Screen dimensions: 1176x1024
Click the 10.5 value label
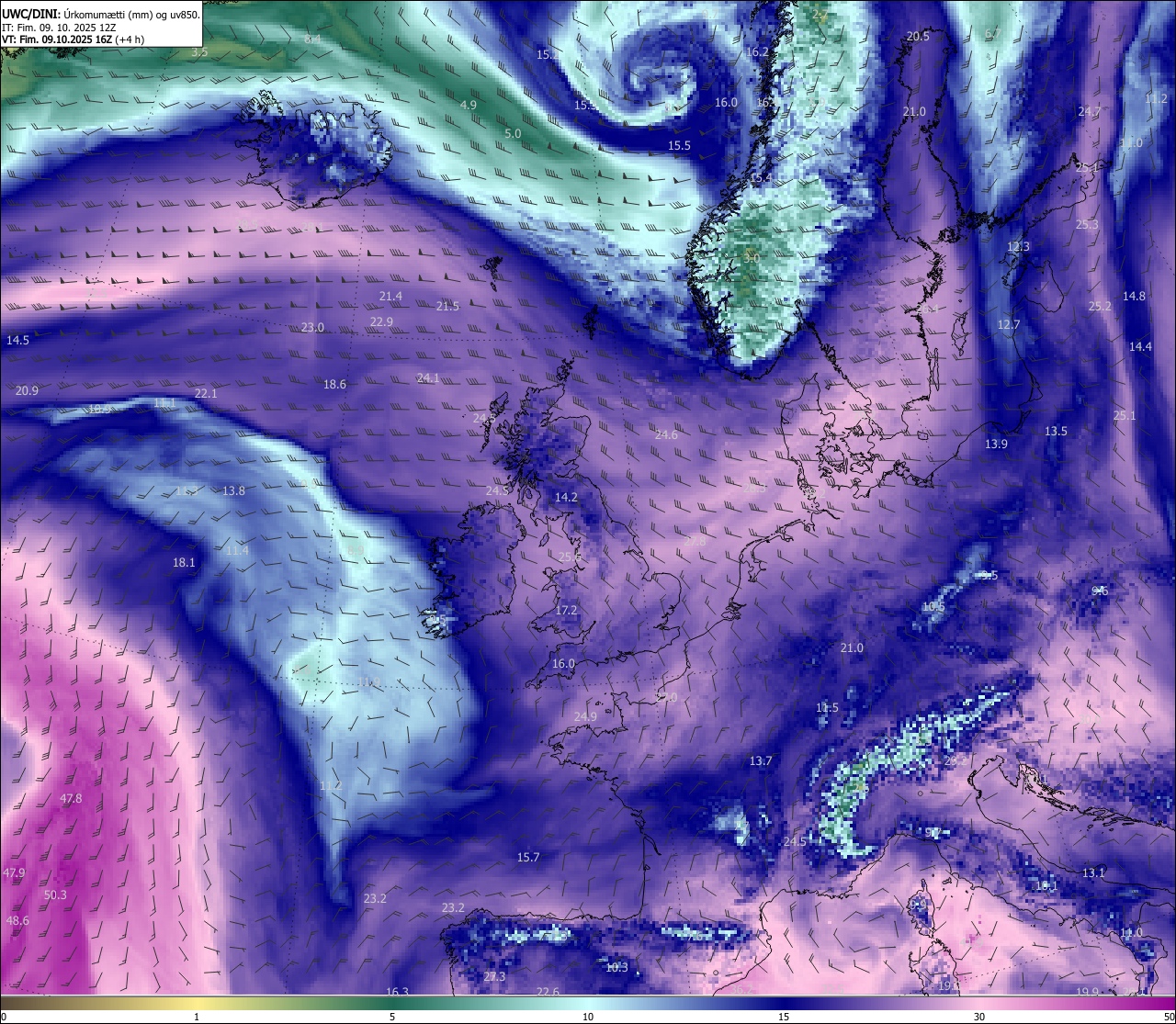coord(933,606)
